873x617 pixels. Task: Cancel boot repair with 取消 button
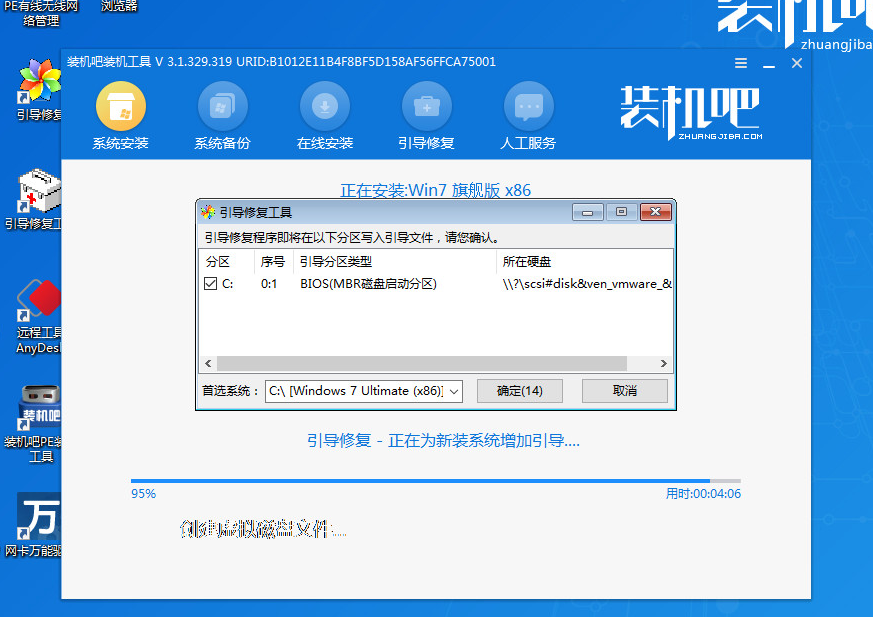625,391
